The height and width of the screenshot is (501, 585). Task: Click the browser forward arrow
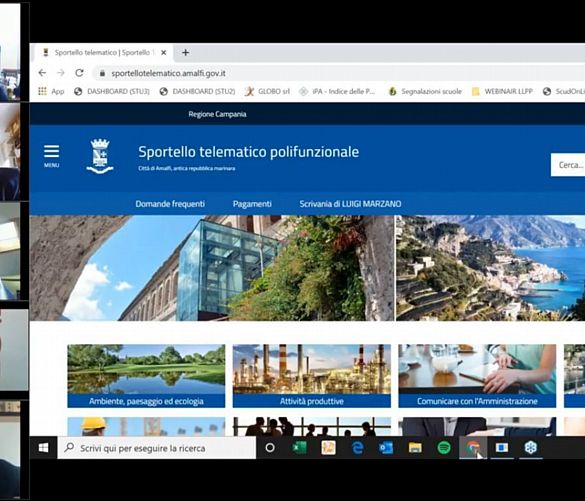point(61,73)
